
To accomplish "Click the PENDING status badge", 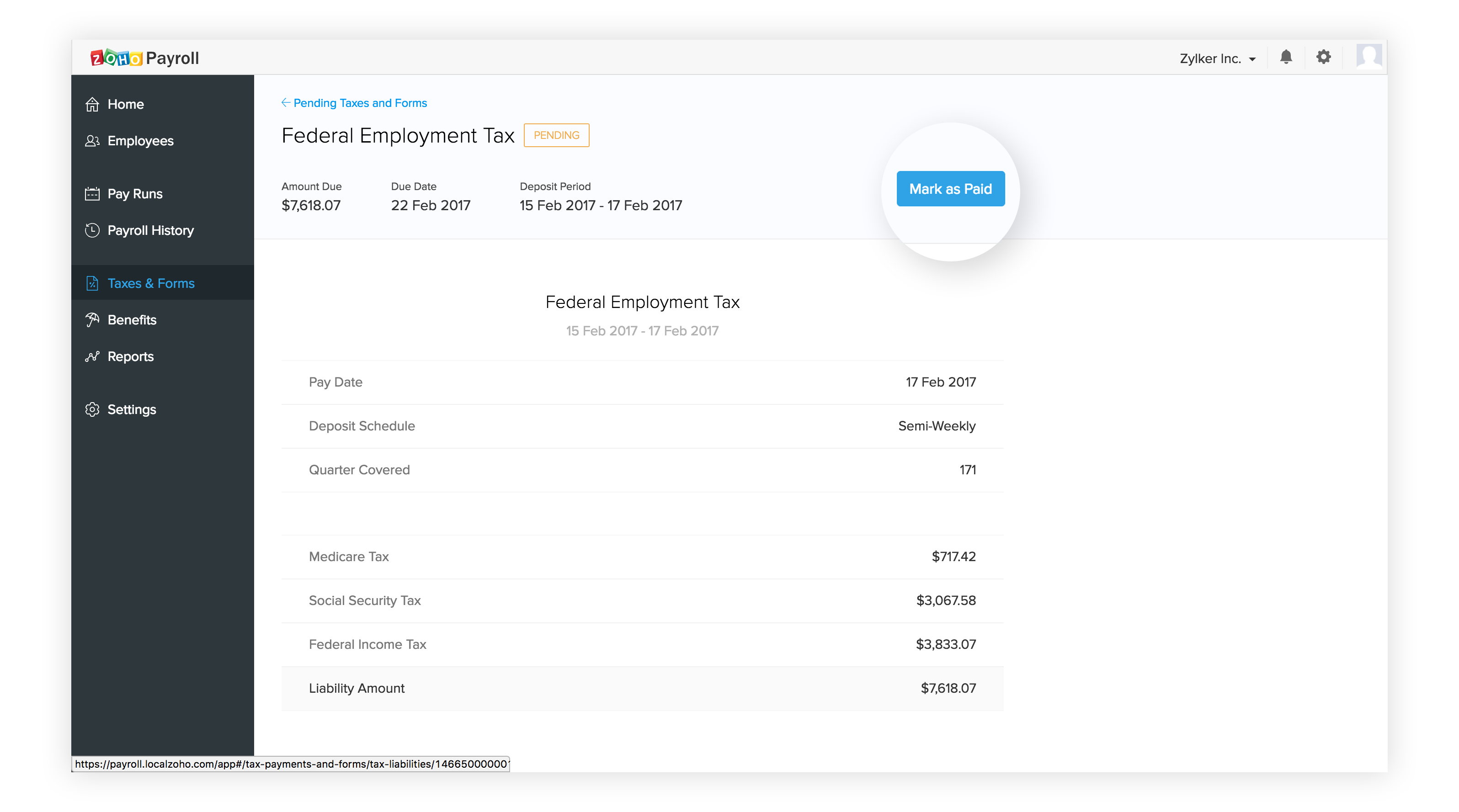I will (556, 135).
